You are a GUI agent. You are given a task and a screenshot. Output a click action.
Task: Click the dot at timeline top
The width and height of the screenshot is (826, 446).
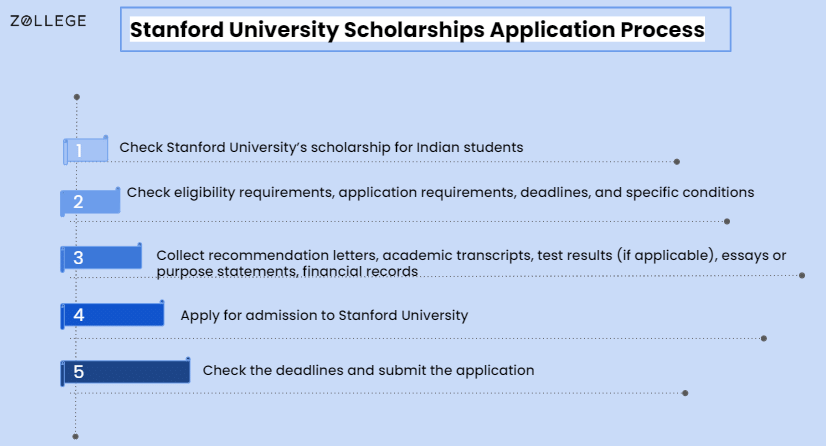point(77,97)
